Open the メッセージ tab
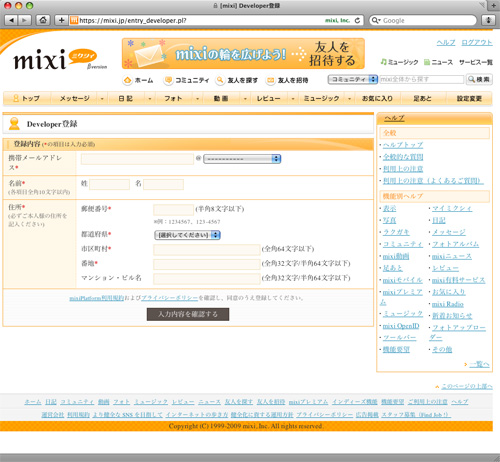Screen dimensions: 500x462 pyautogui.click(x=74, y=98)
